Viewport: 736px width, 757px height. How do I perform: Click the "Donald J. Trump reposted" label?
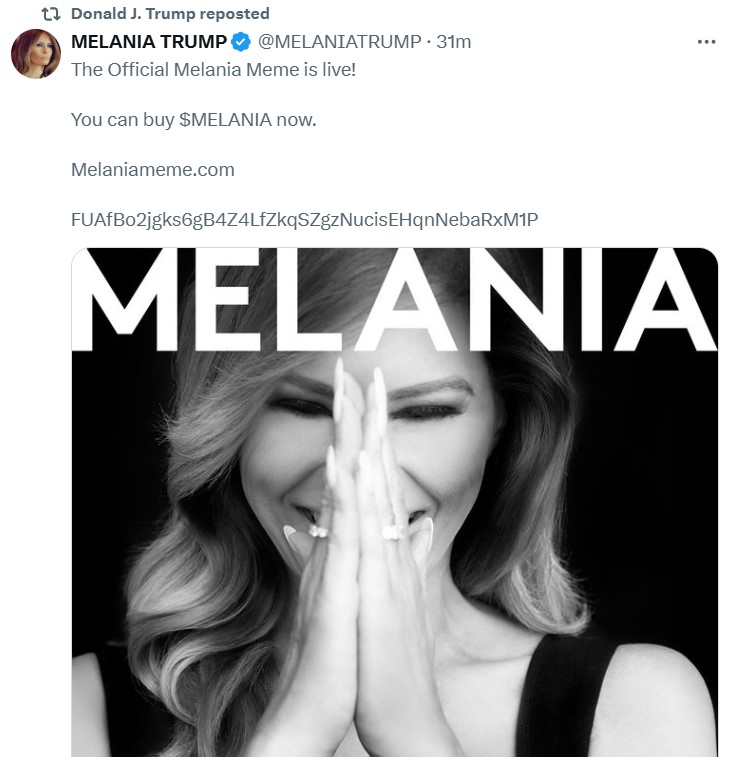click(x=170, y=14)
